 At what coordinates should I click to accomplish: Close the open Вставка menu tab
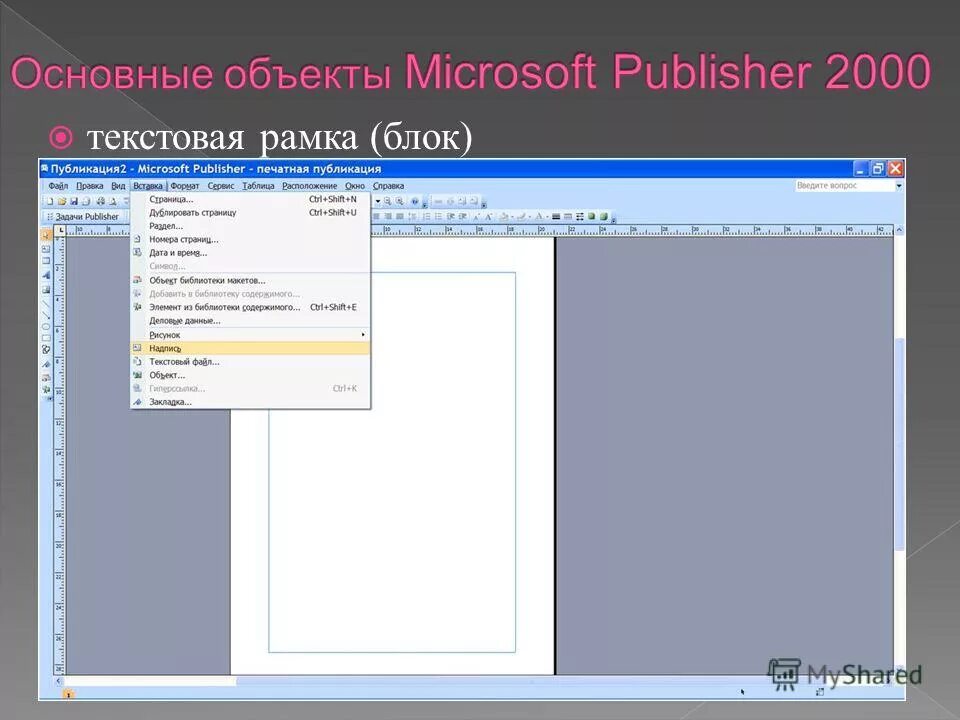(148, 186)
